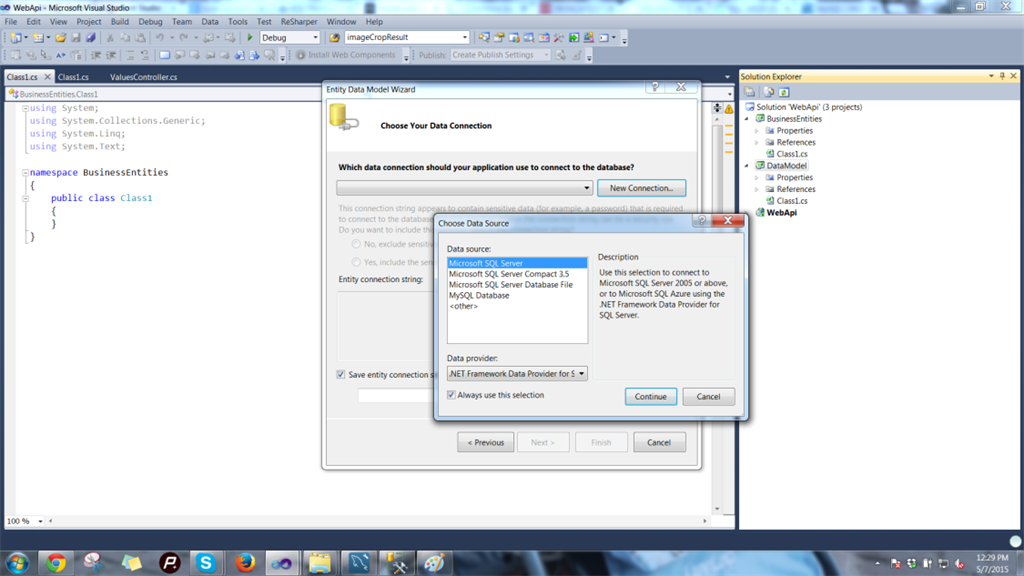Click the Solution Explorer Properties icon
Image resolution: width=1024 pixels, height=576 pixels.
(x=750, y=92)
